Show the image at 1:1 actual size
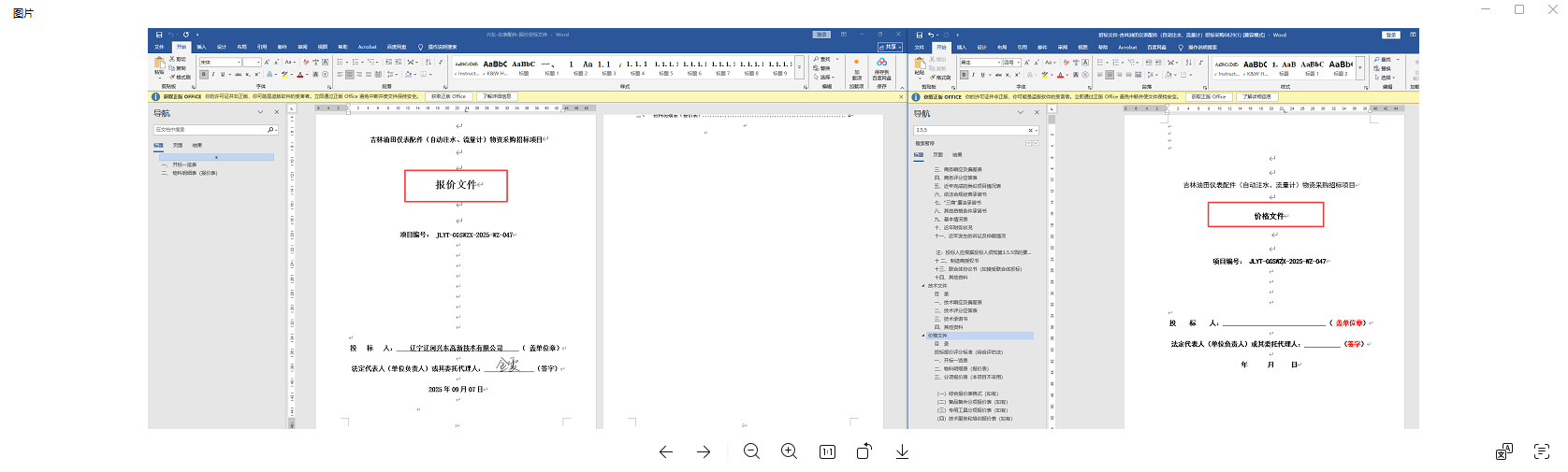 (827, 451)
